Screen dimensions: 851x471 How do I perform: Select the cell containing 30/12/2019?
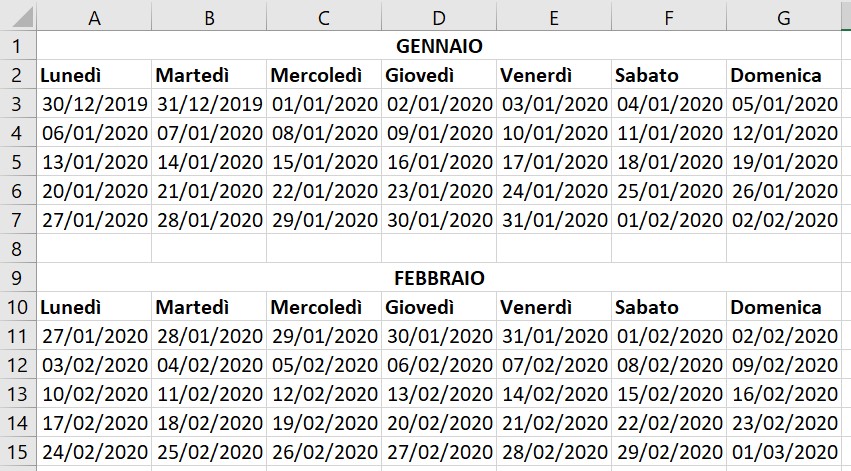pos(94,104)
